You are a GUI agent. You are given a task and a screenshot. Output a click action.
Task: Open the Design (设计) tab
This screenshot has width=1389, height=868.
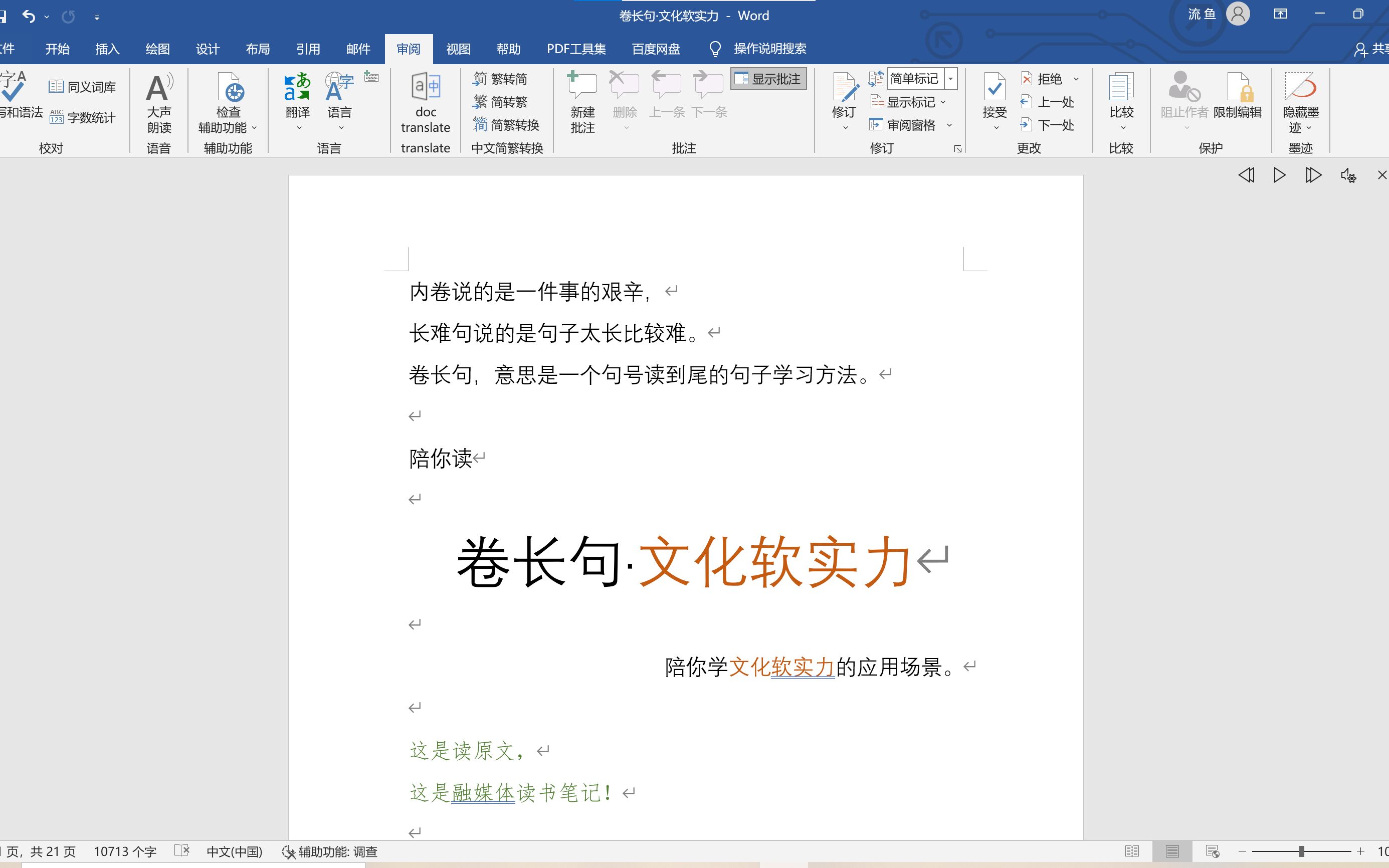click(x=208, y=49)
